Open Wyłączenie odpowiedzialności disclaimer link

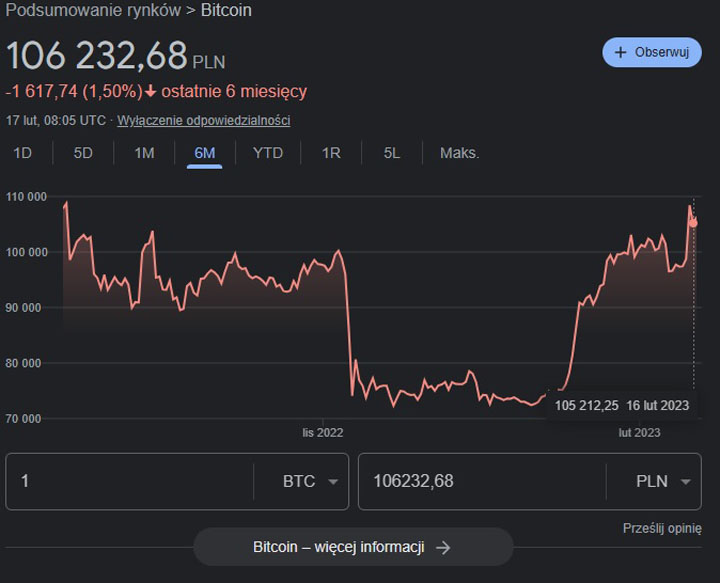204,120
